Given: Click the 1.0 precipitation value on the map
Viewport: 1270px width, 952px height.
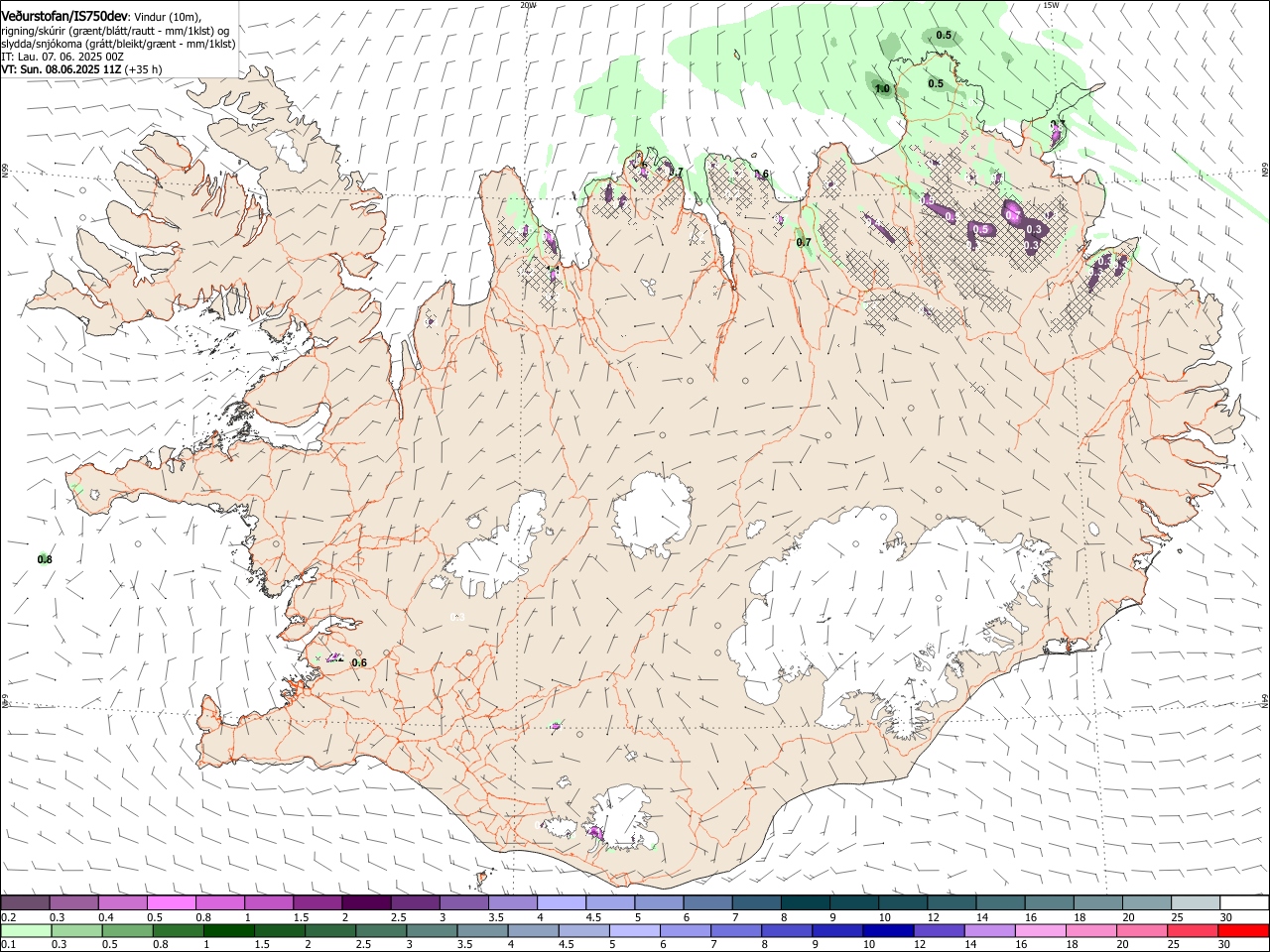Looking at the screenshot, I should [x=882, y=89].
